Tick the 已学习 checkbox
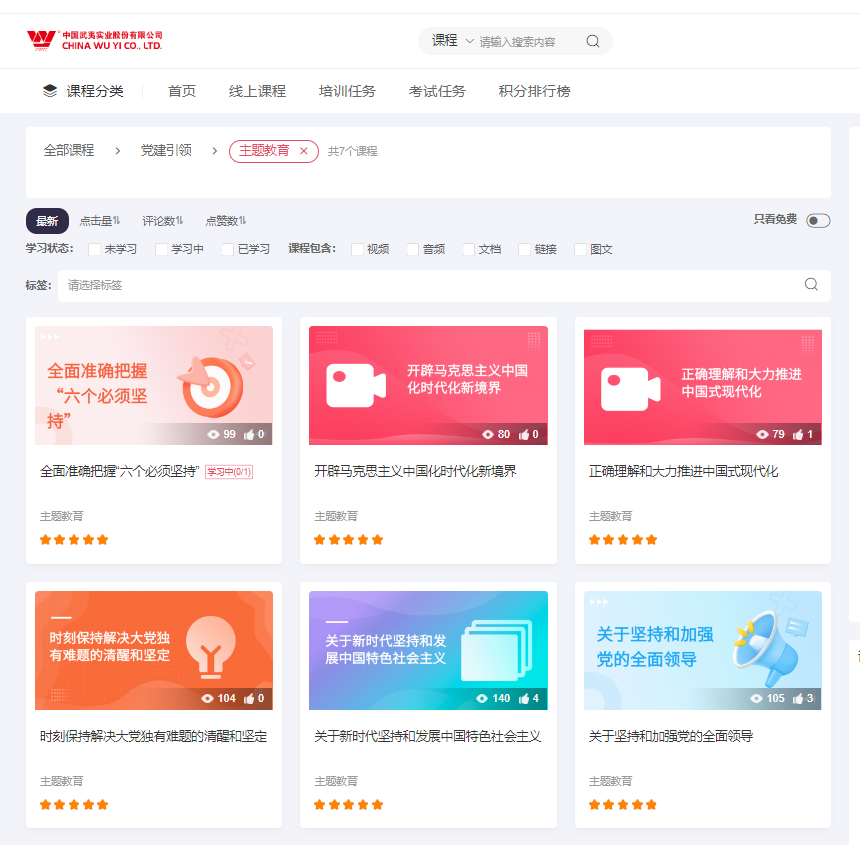The image size is (860, 845). (228, 249)
